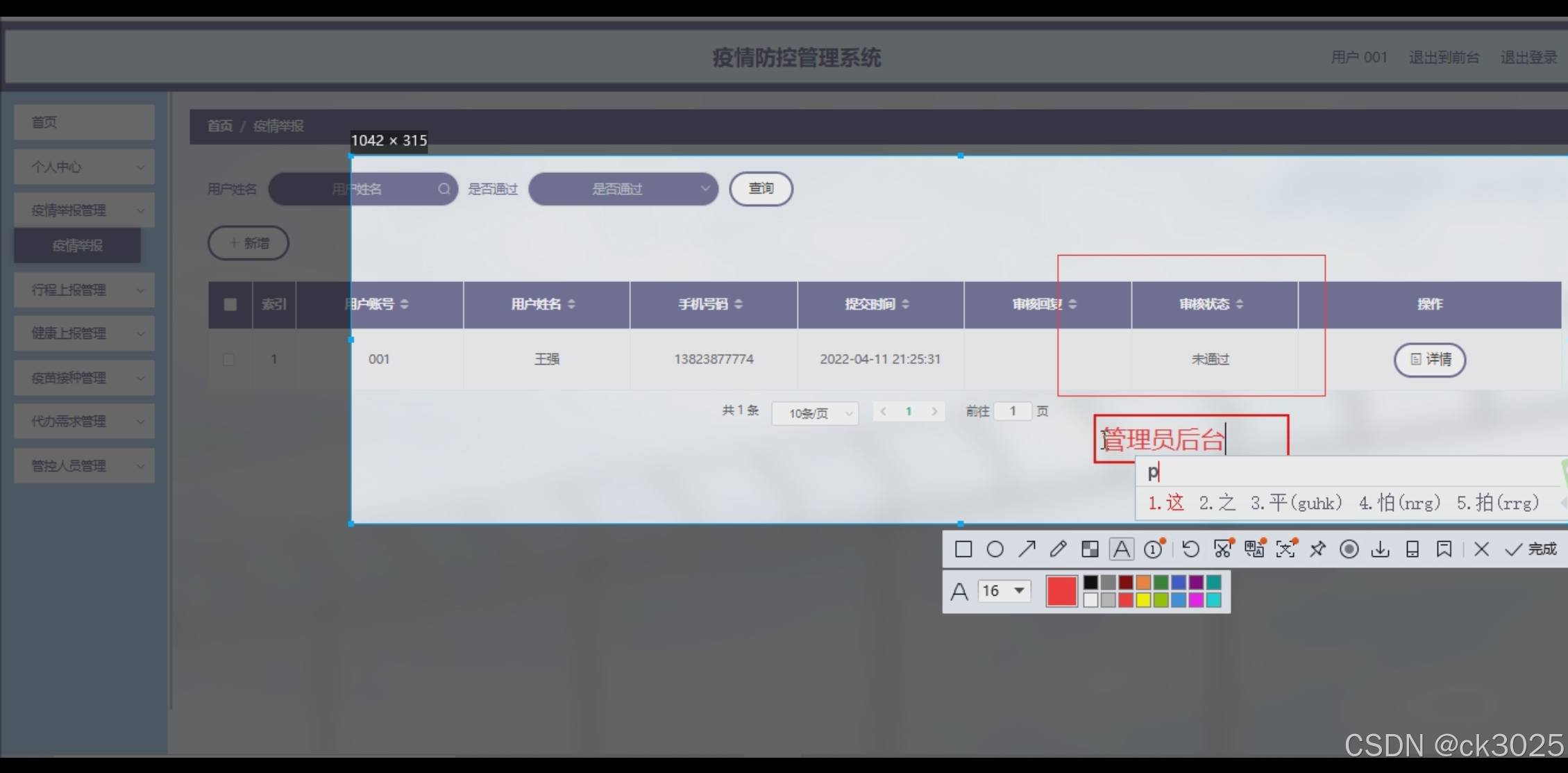Select the mosaic blur tool
1568x773 pixels.
tap(1090, 549)
